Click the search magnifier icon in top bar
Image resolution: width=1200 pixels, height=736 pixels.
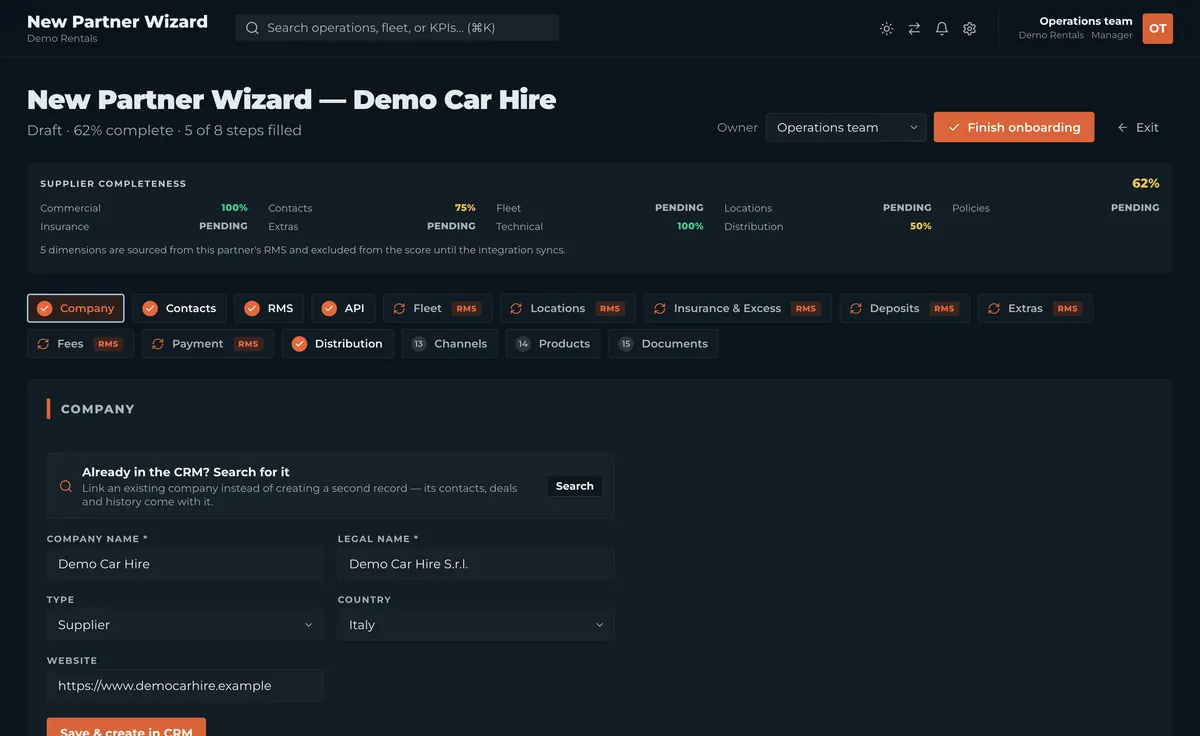tap(252, 28)
